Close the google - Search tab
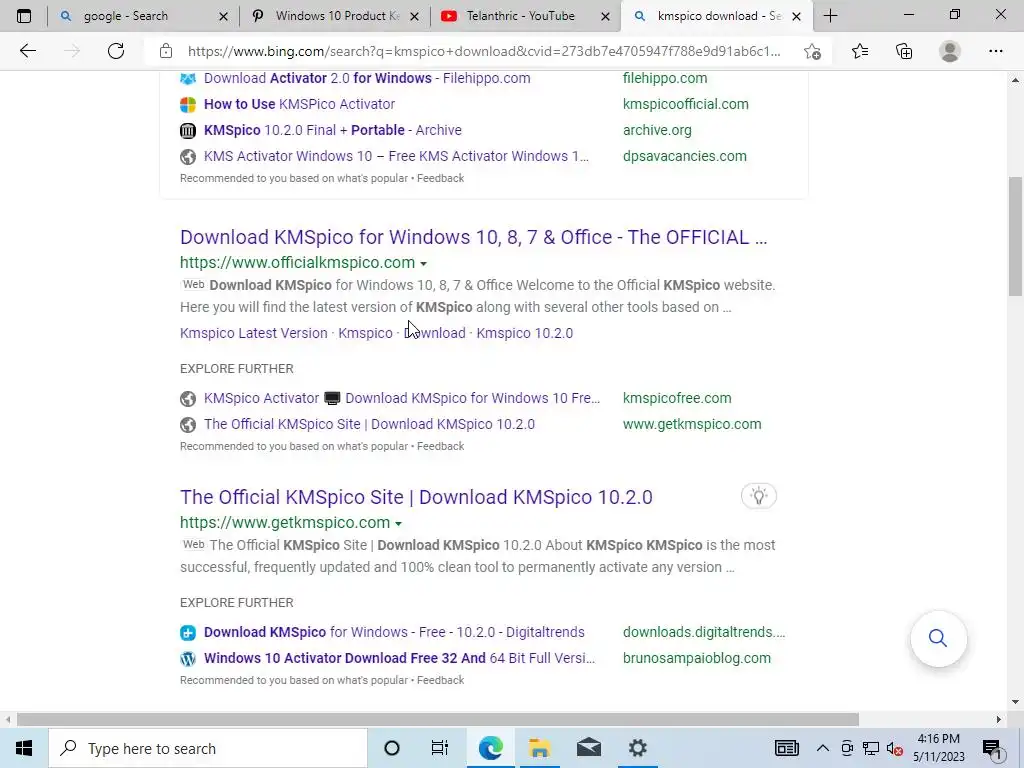Screen dimensions: 1024x768 (223, 16)
